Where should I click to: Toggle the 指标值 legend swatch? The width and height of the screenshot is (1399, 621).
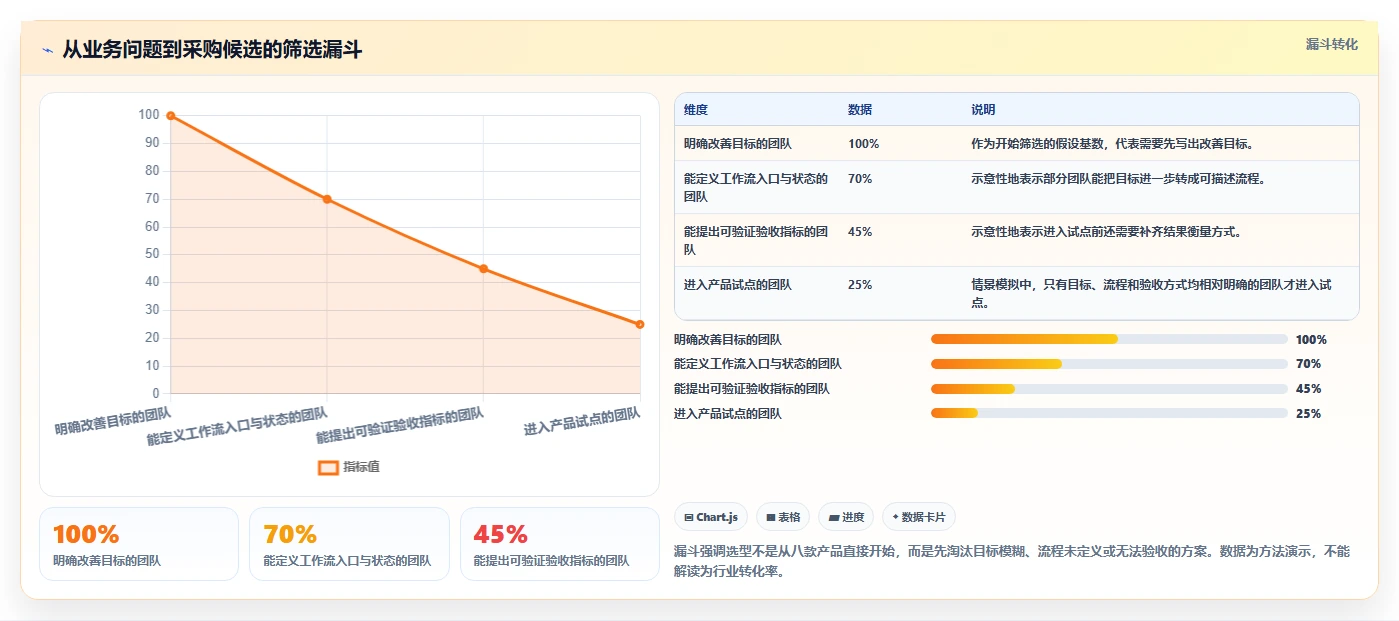pos(328,467)
